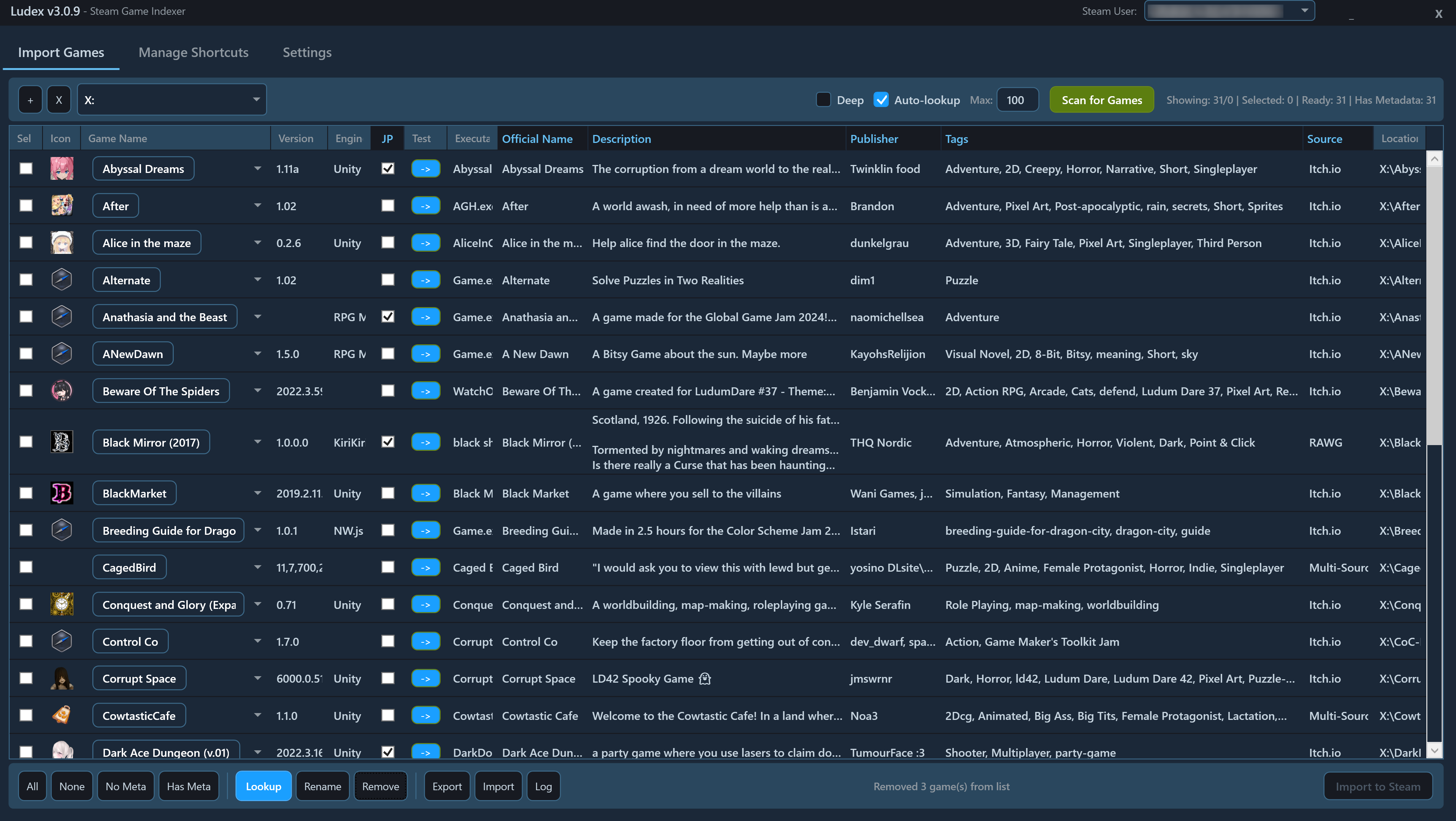1456x821 pixels.
Task: Open the Settings tab
Action: tap(307, 52)
